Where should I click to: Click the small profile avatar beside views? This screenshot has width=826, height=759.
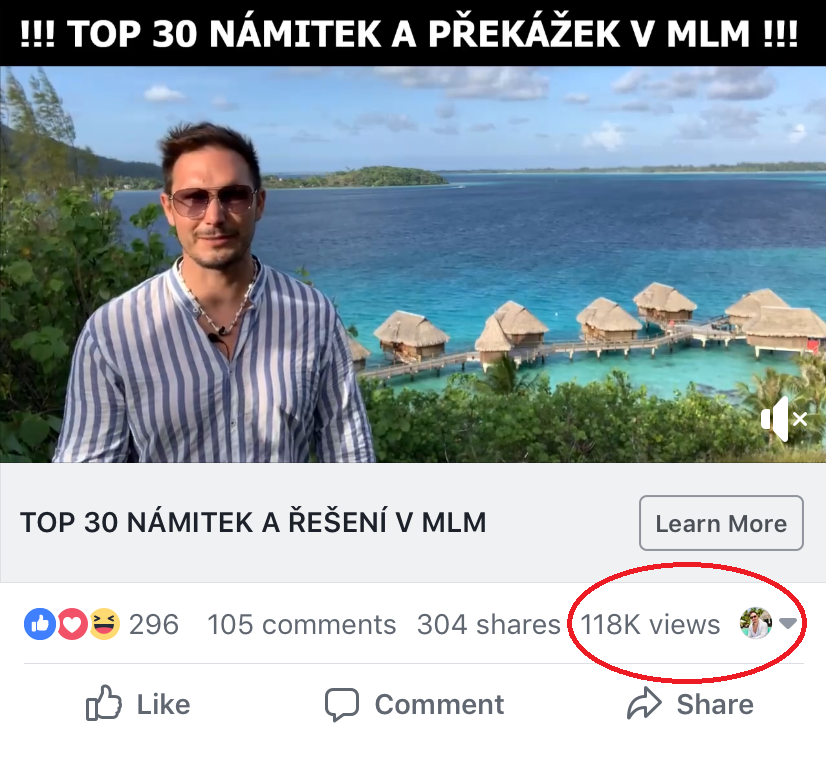[x=756, y=624]
